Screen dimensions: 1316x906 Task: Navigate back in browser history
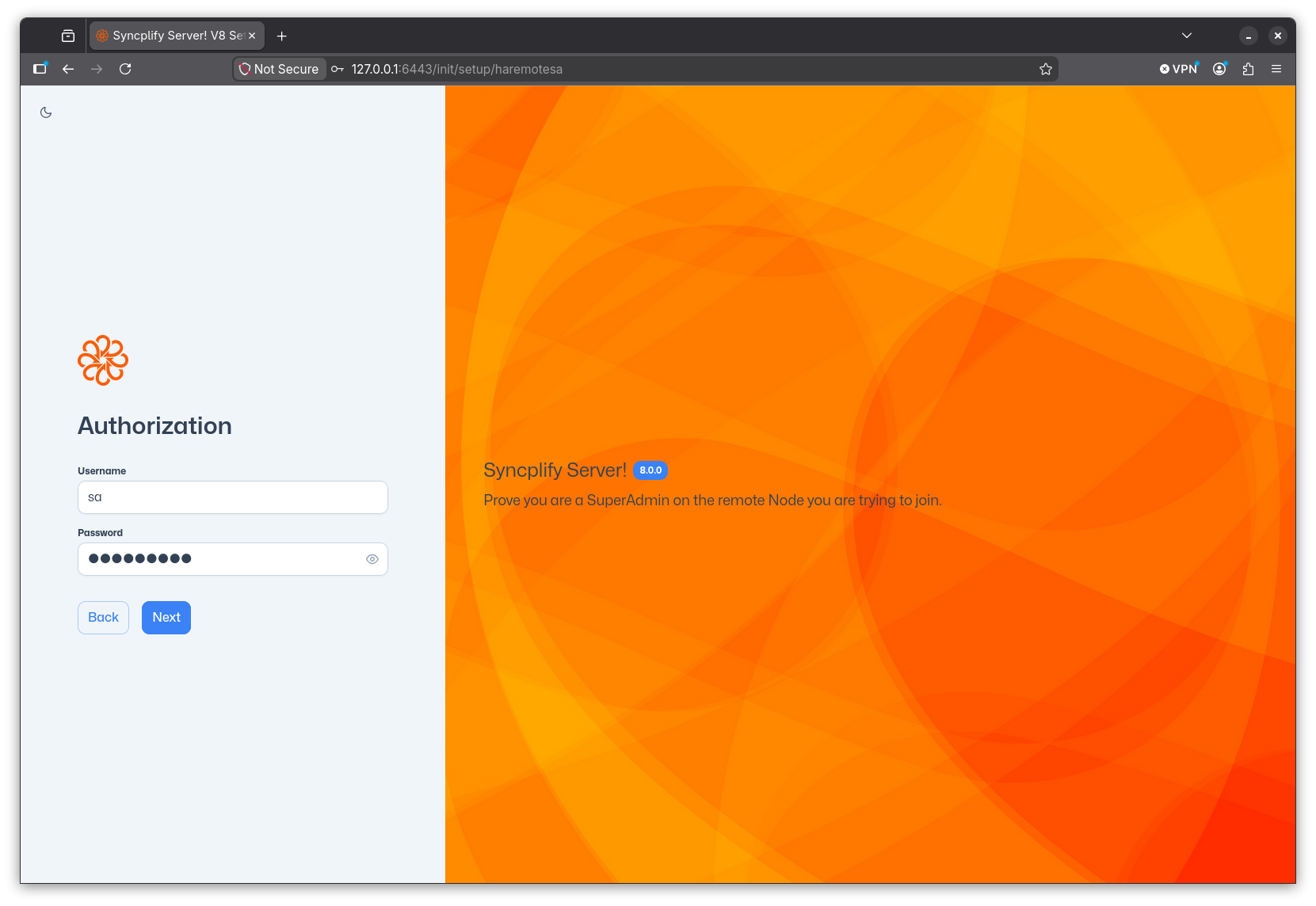click(x=68, y=69)
